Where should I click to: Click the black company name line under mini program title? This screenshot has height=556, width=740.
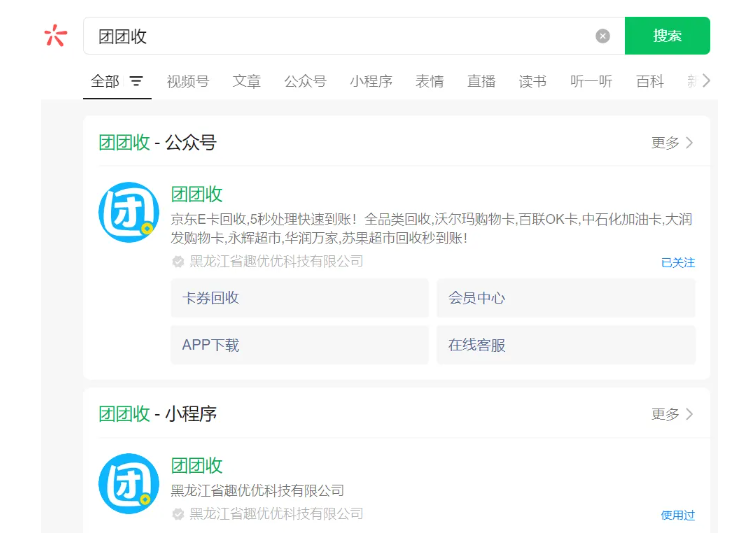(257, 491)
